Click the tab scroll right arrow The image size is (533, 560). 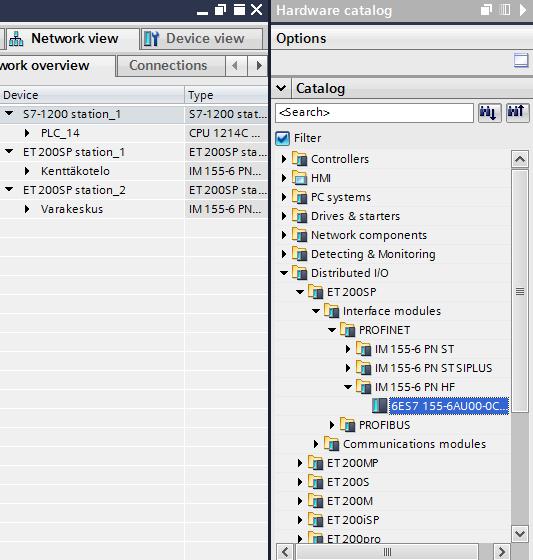click(x=259, y=66)
